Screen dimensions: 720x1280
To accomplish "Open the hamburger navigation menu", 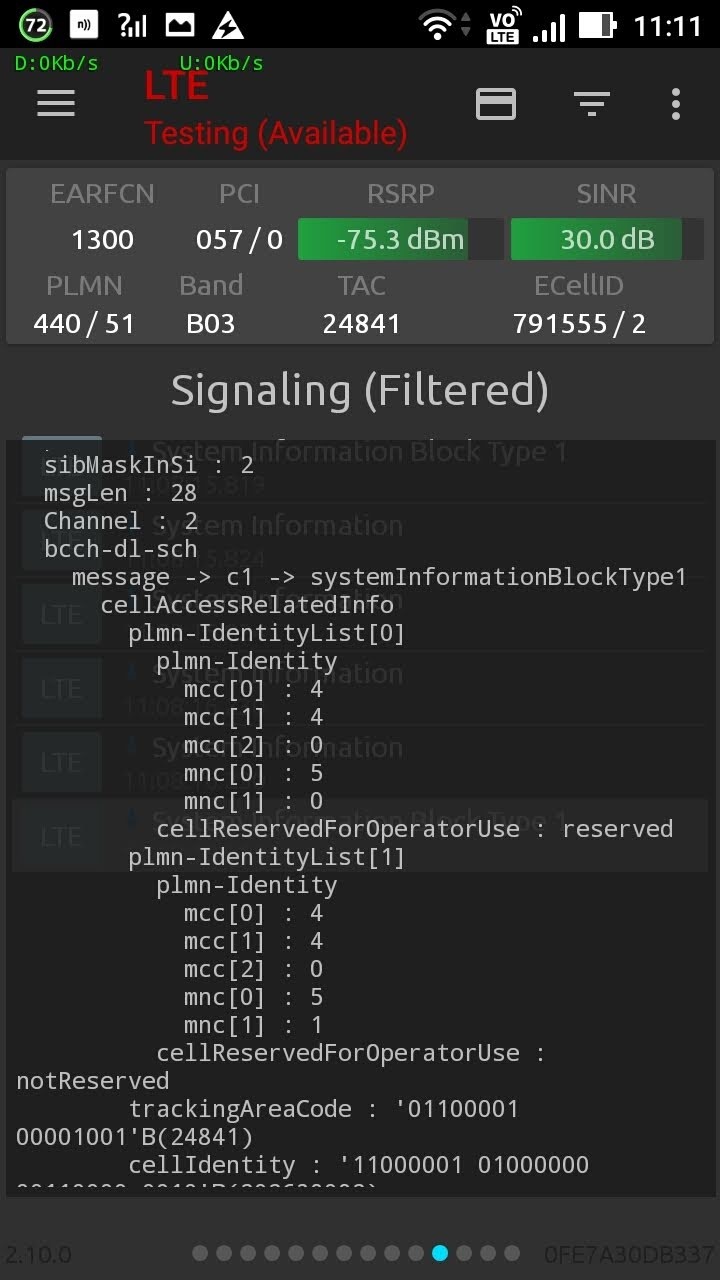I will click(x=56, y=103).
